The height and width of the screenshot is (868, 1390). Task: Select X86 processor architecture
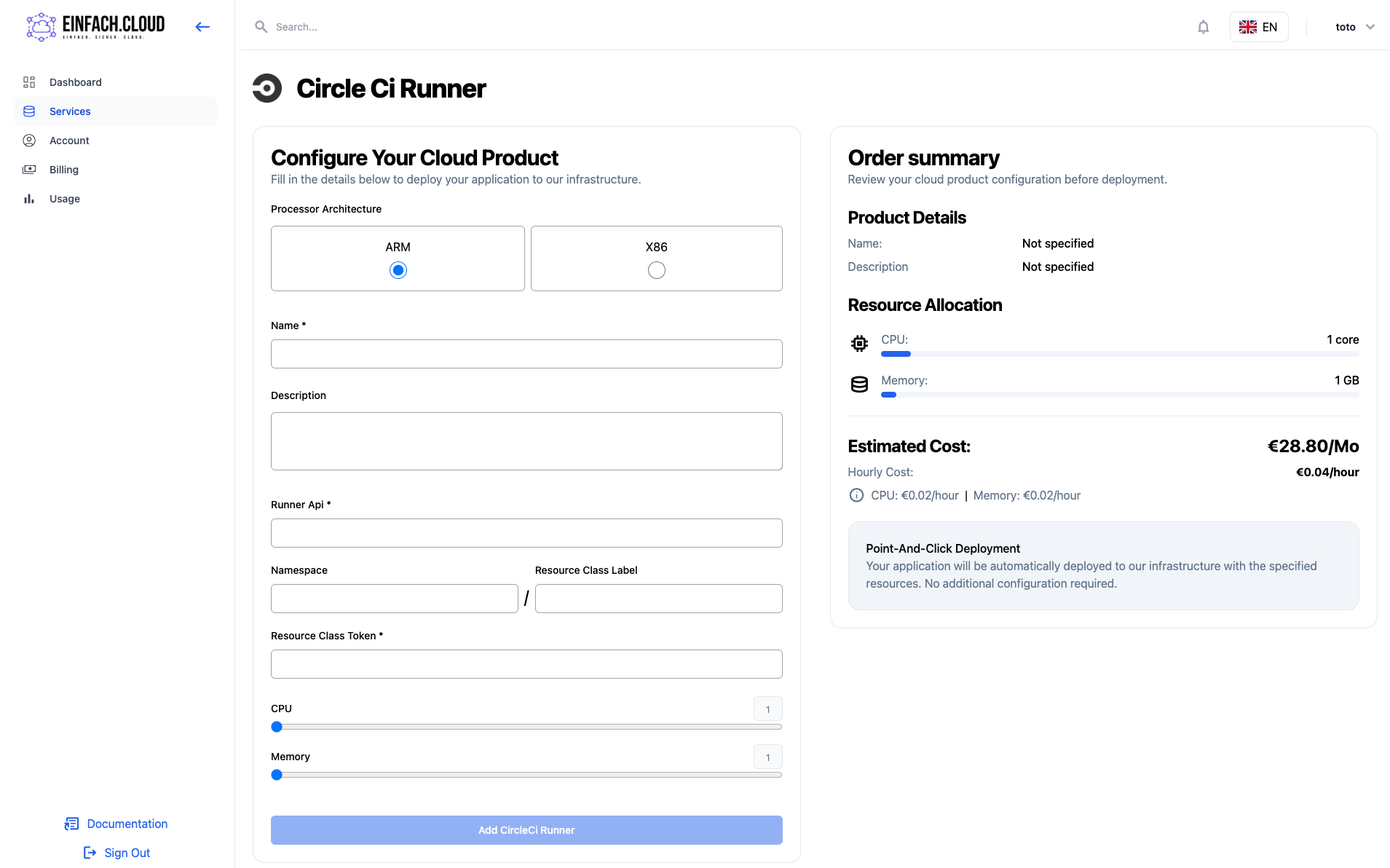pos(656,270)
